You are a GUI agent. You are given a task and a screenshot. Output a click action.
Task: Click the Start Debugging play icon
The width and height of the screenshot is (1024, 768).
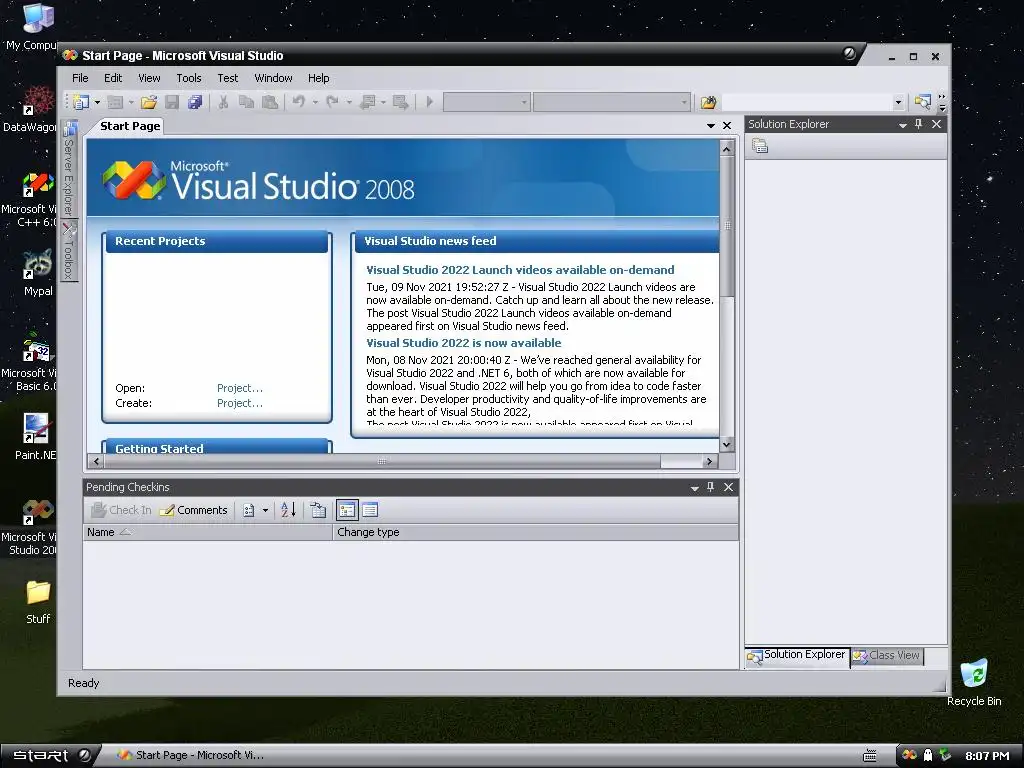pyautogui.click(x=430, y=102)
